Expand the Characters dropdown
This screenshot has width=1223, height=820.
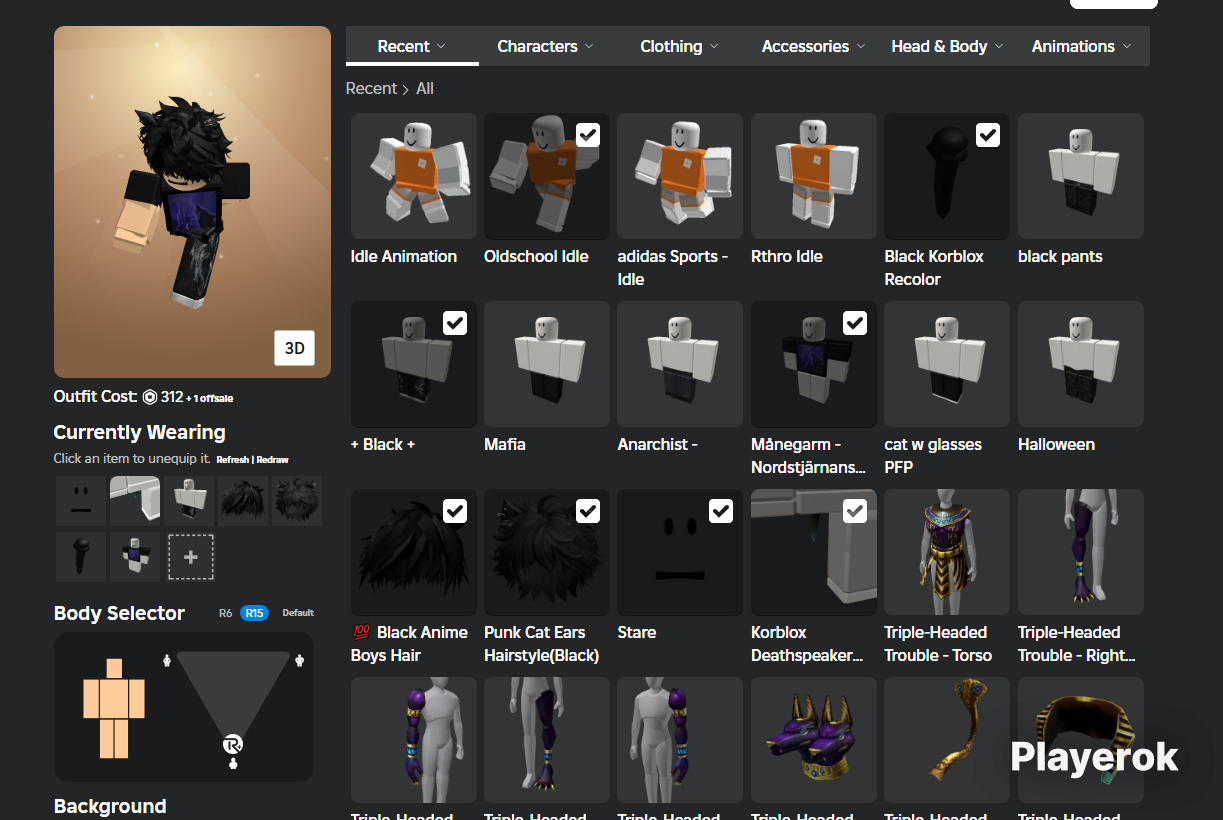[x=545, y=46]
